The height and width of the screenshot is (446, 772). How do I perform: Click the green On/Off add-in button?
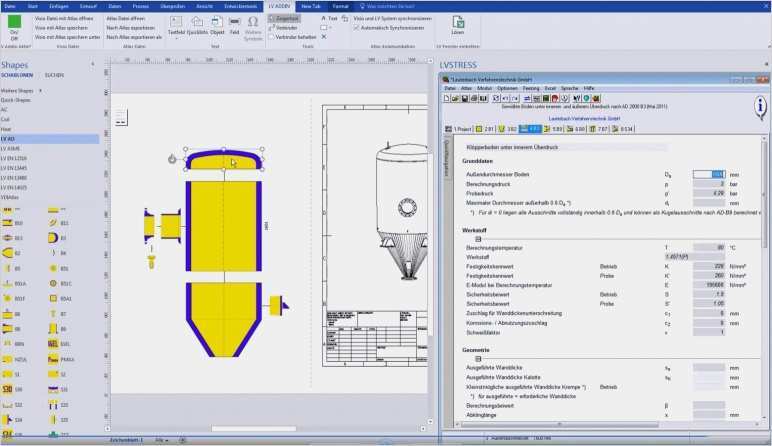pyautogui.click(x=14, y=28)
